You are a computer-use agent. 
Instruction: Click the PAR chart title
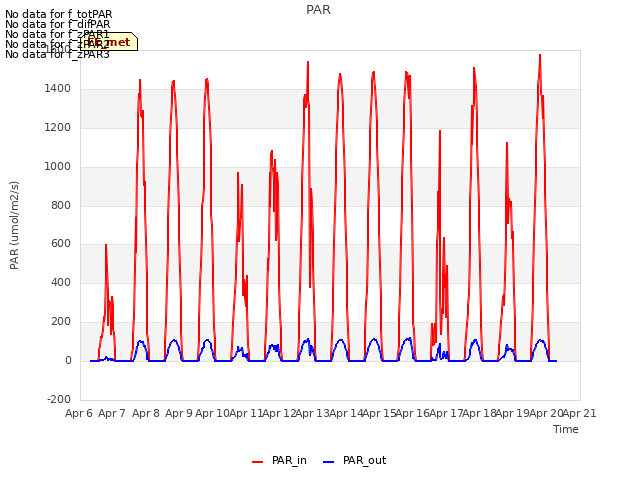(x=318, y=10)
